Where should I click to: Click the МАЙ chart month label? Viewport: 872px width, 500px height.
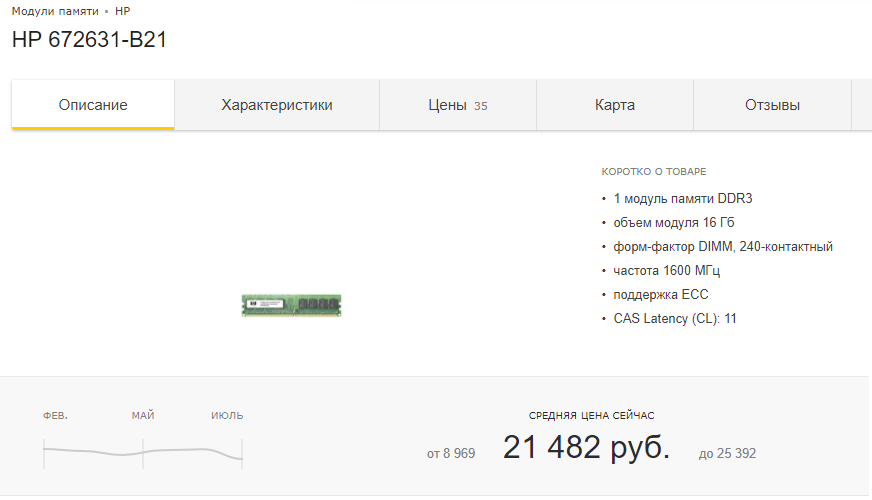point(143,415)
